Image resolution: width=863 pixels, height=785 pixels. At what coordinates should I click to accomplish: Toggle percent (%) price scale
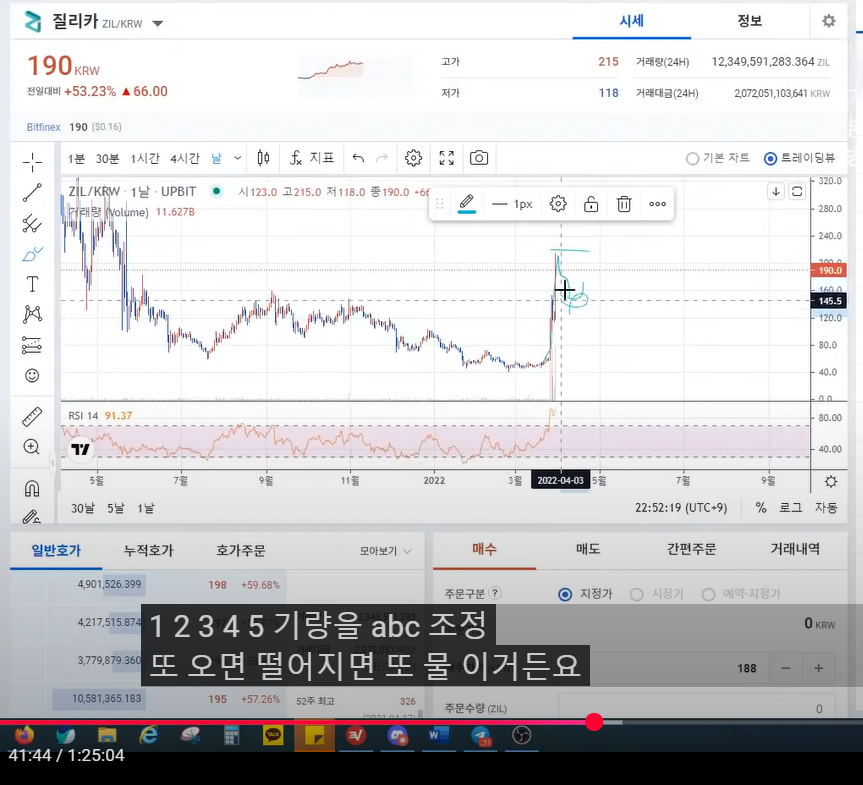761,508
